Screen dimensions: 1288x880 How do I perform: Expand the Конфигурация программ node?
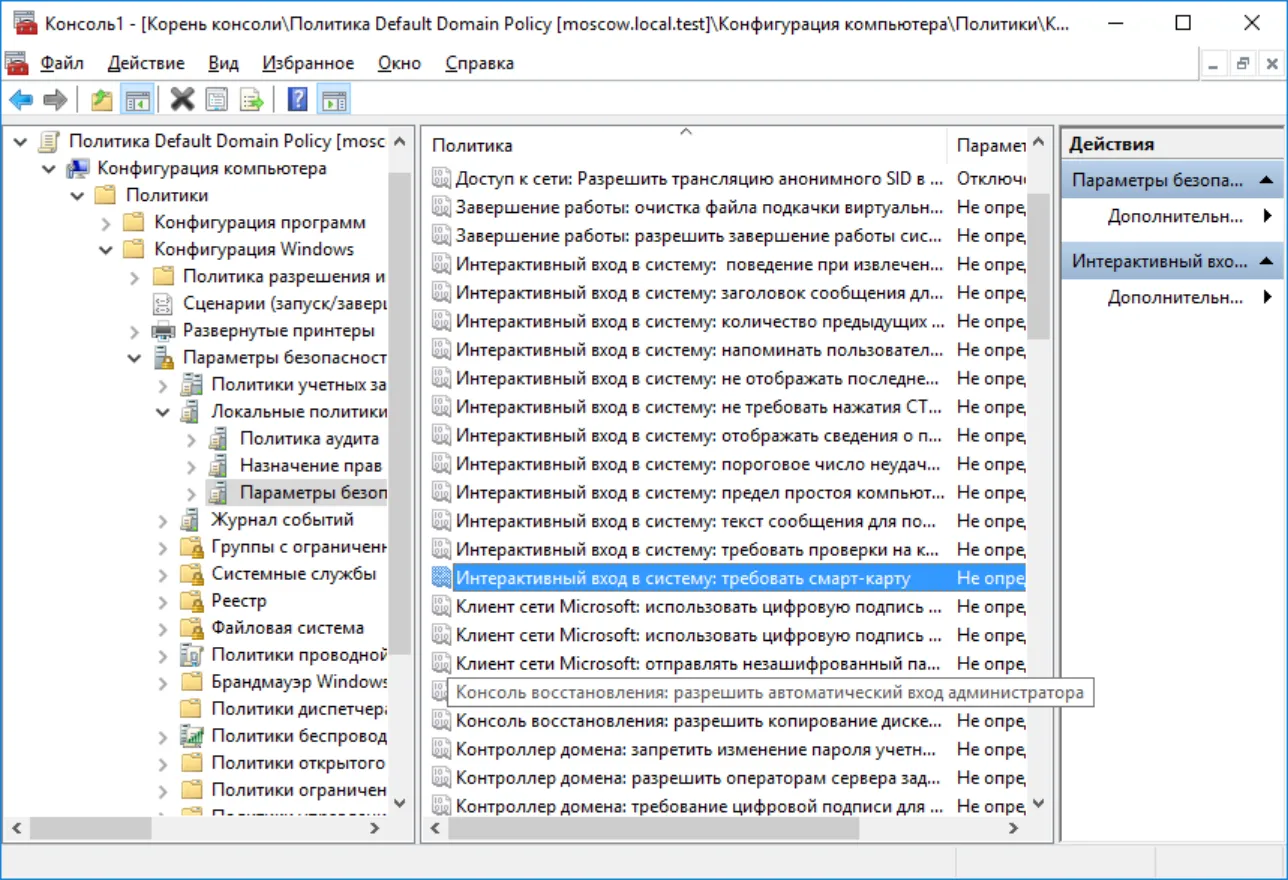[106, 223]
